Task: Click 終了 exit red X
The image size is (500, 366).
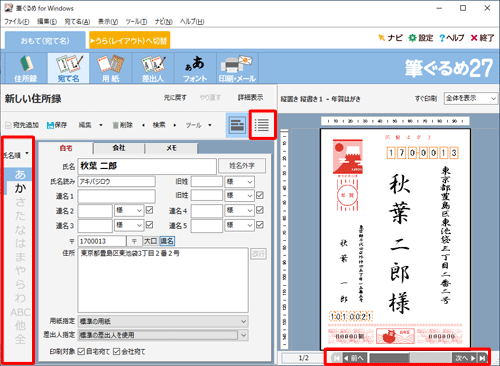Action: (482, 38)
